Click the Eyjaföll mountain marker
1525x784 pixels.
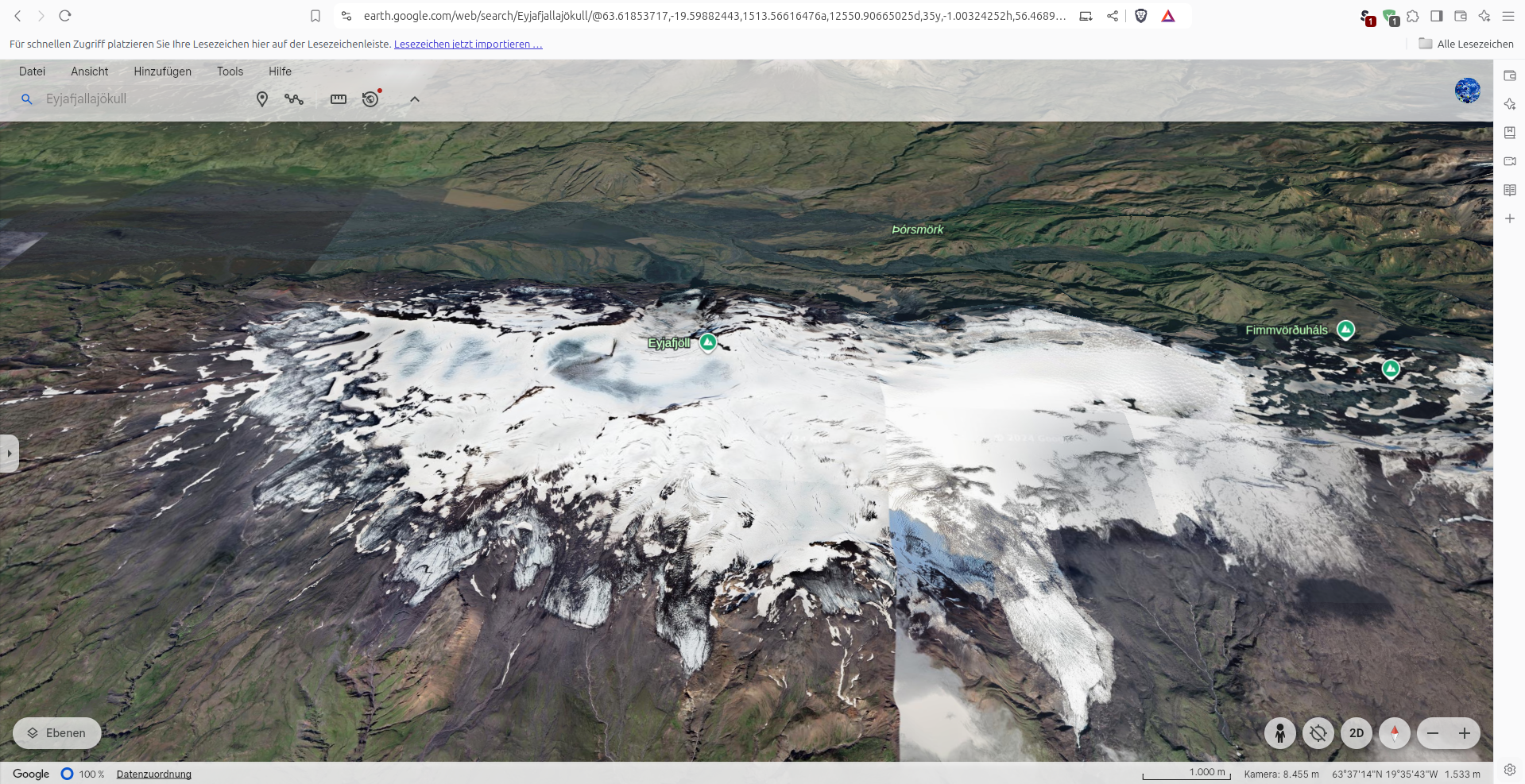[x=708, y=342]
